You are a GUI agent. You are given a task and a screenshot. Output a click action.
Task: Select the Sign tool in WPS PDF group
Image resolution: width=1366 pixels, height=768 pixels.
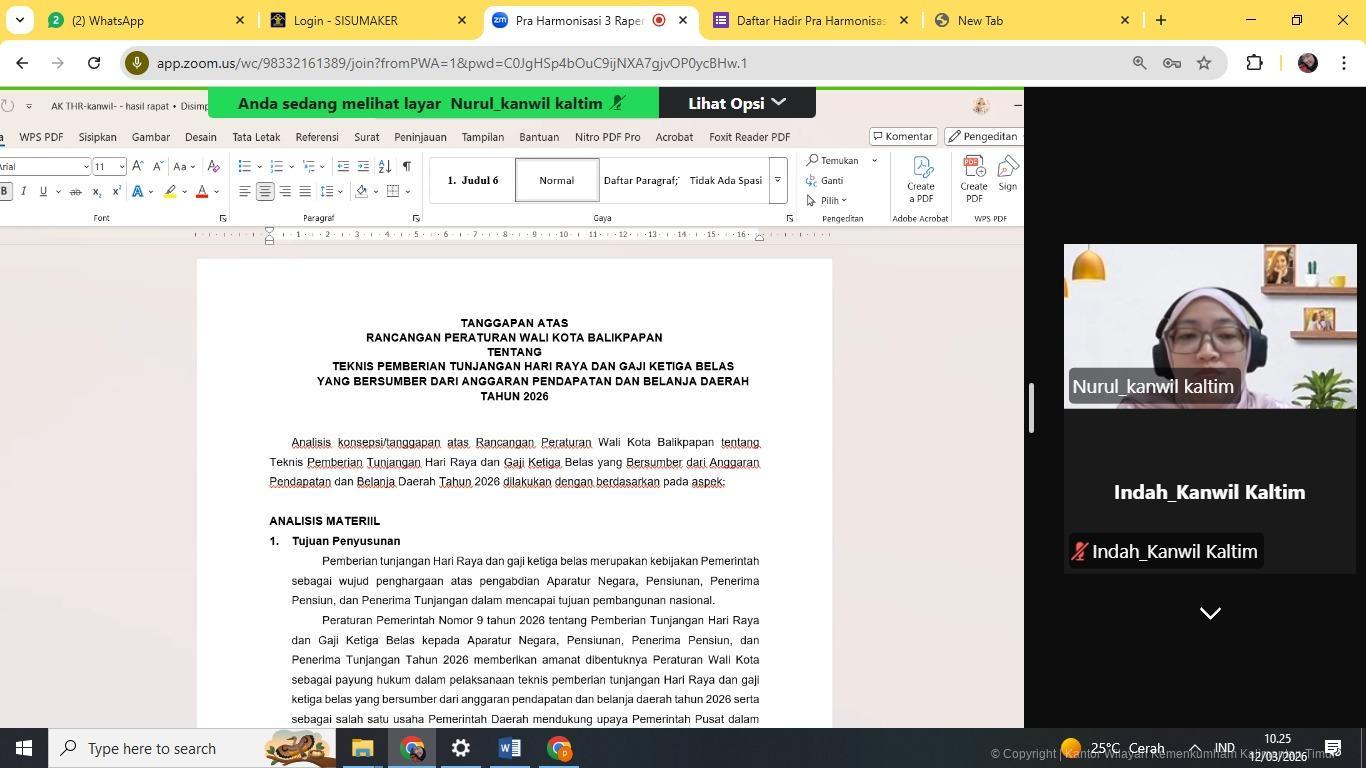[1007, 178]
